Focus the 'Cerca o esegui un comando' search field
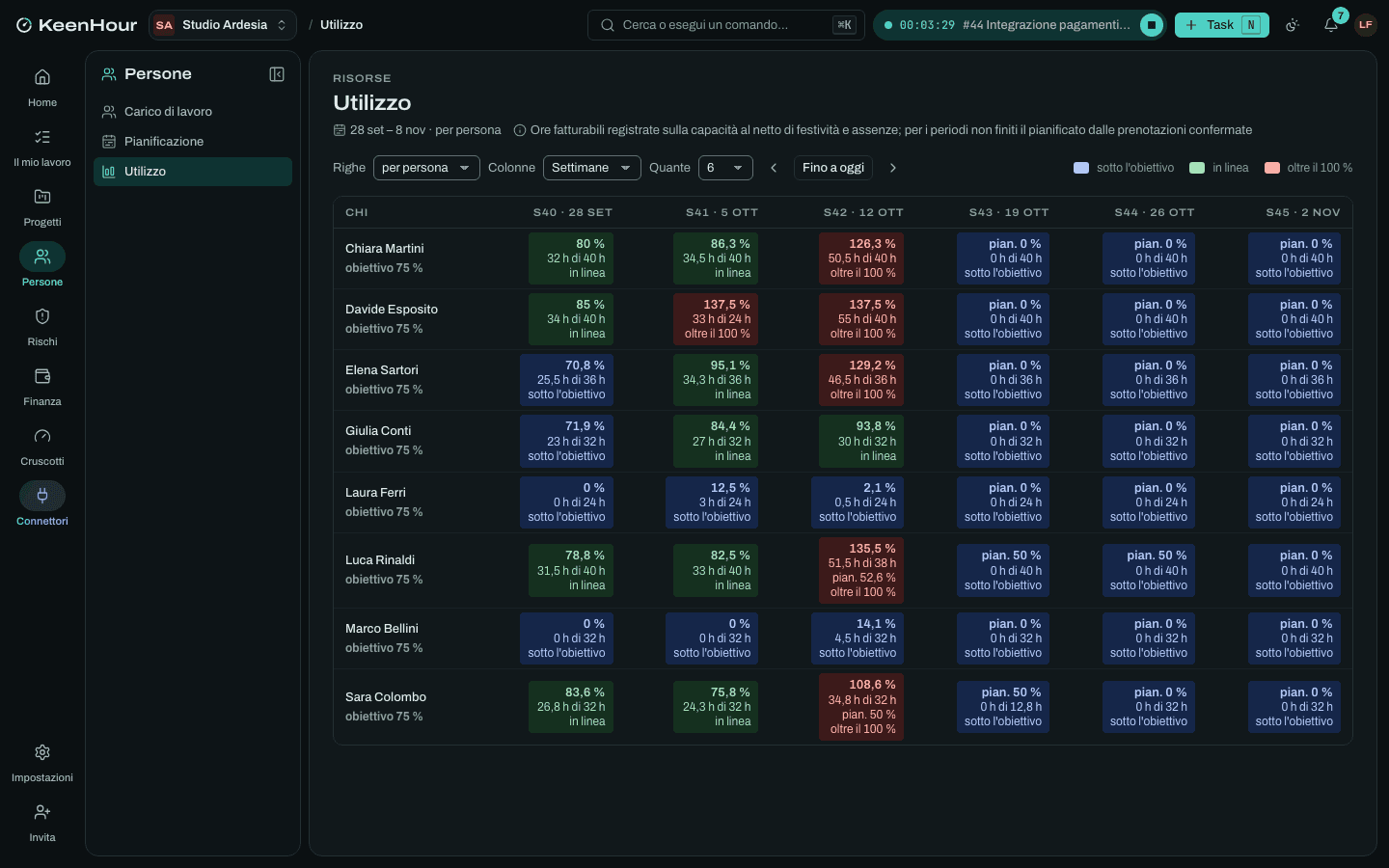 [726, 25]
